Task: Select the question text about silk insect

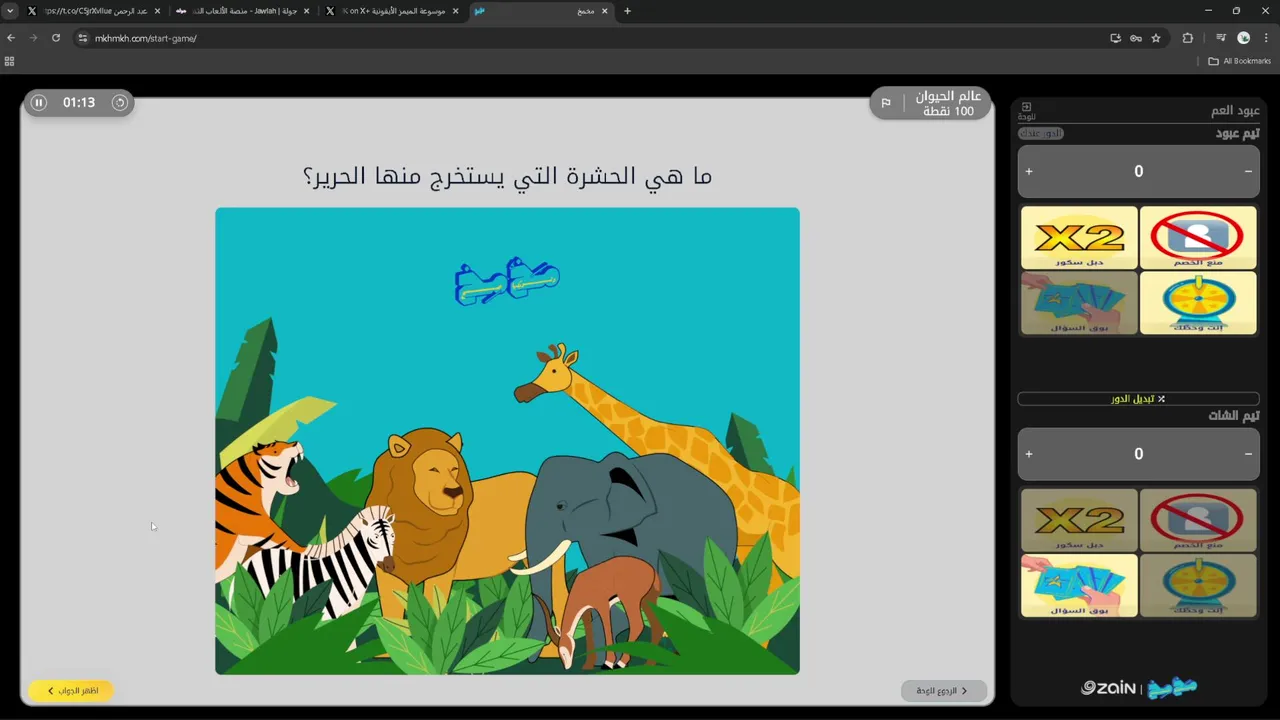Action: click(x=507, y=176)
